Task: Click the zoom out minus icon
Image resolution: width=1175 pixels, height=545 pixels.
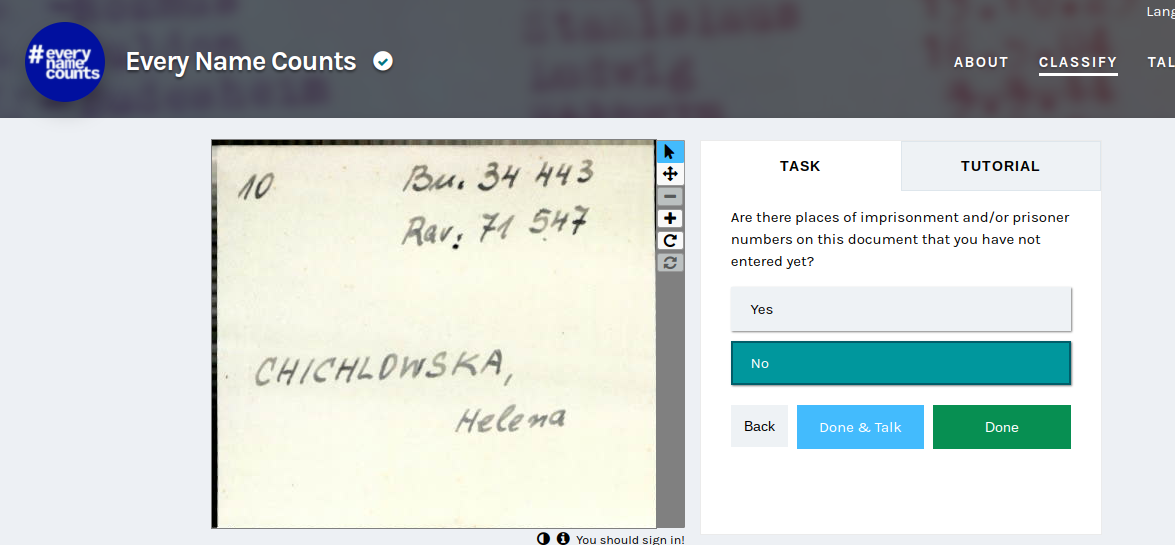Action: (670, 196)
